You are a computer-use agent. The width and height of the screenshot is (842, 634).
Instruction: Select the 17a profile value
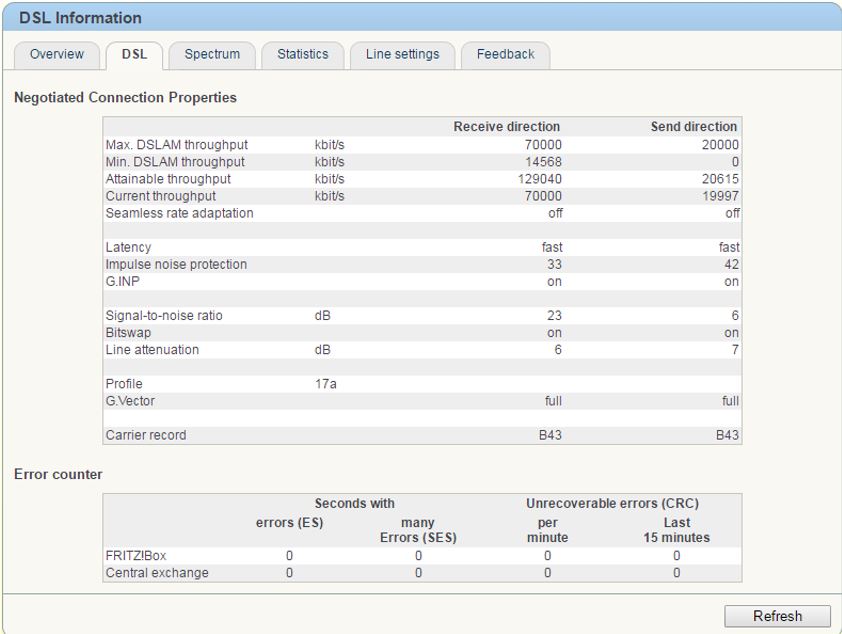(325, 384)
